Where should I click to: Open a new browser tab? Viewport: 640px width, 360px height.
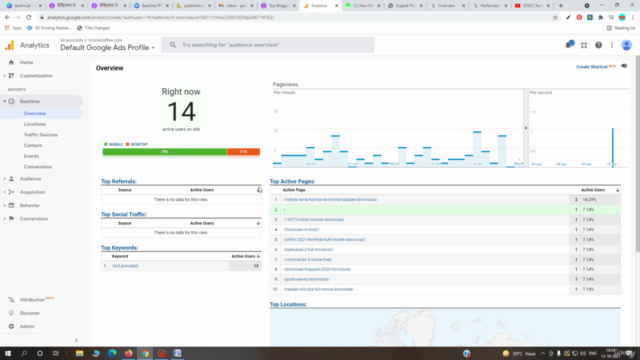click(561, 6)
